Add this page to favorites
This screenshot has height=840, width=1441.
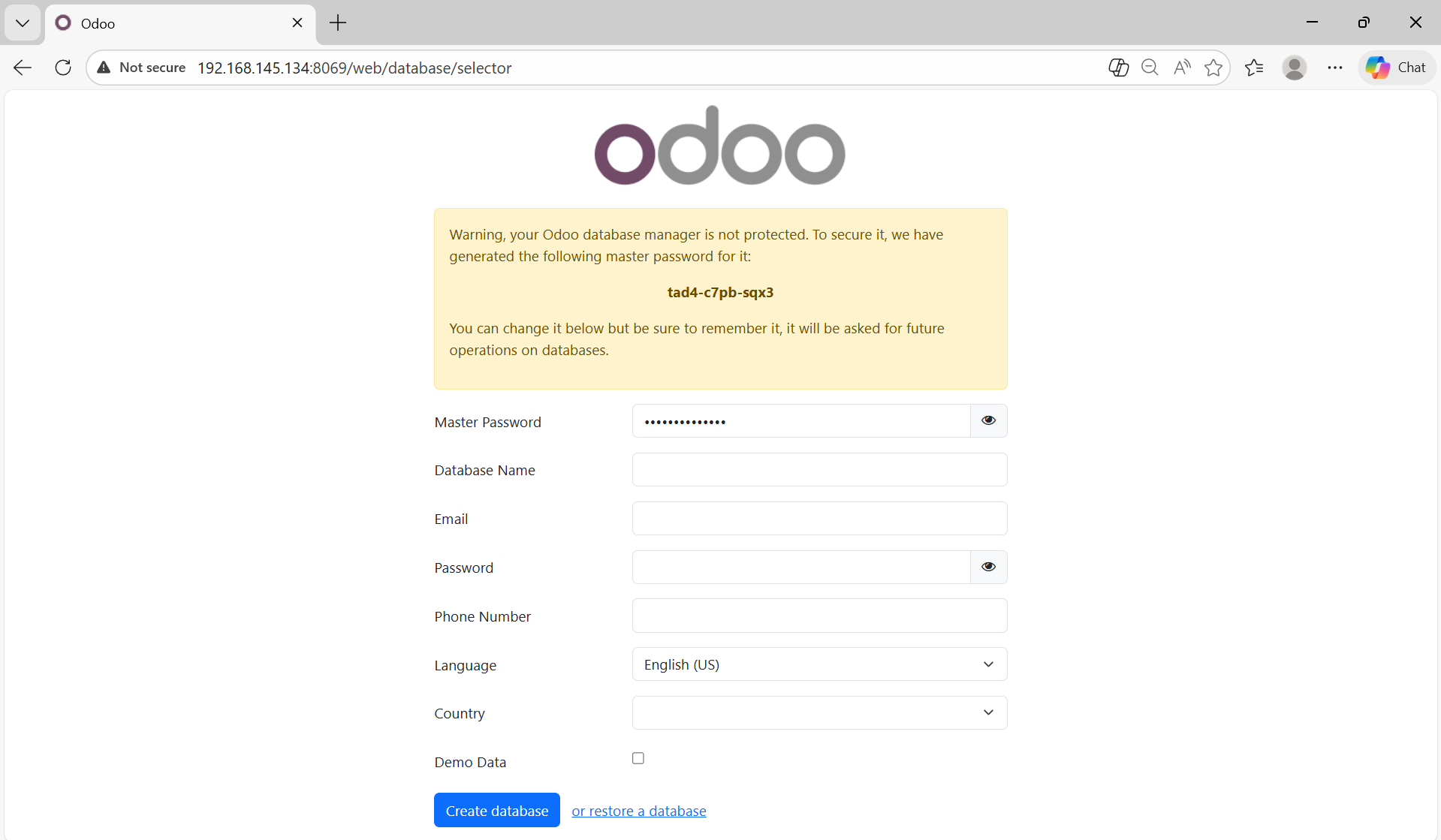pyautogui.click(x=1213, y=68)
